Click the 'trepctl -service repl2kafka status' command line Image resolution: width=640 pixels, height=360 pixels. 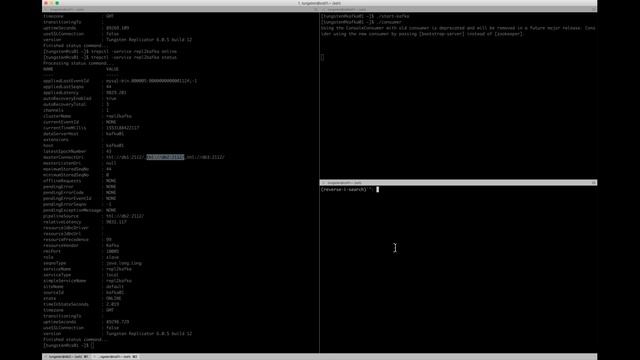click(x=110, y=58)
